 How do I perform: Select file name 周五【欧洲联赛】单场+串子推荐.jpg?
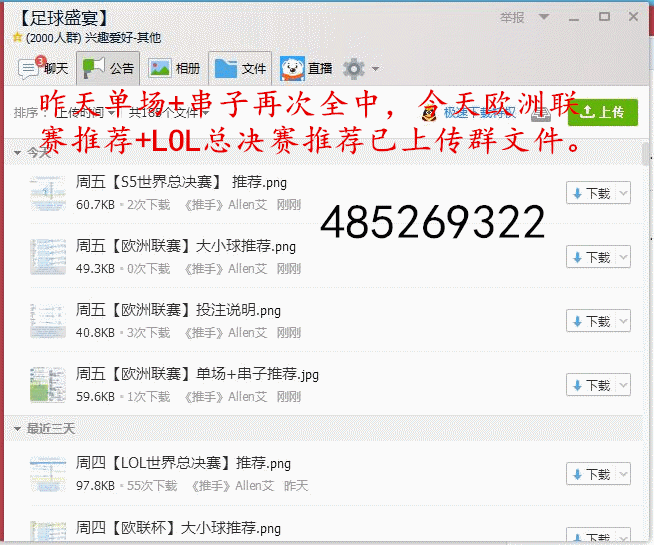tap(197, 374)
